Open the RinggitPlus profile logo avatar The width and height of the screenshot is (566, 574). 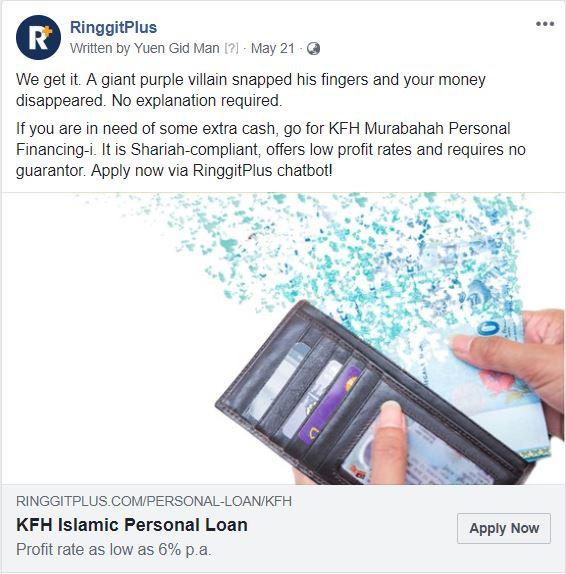(38, 37)
